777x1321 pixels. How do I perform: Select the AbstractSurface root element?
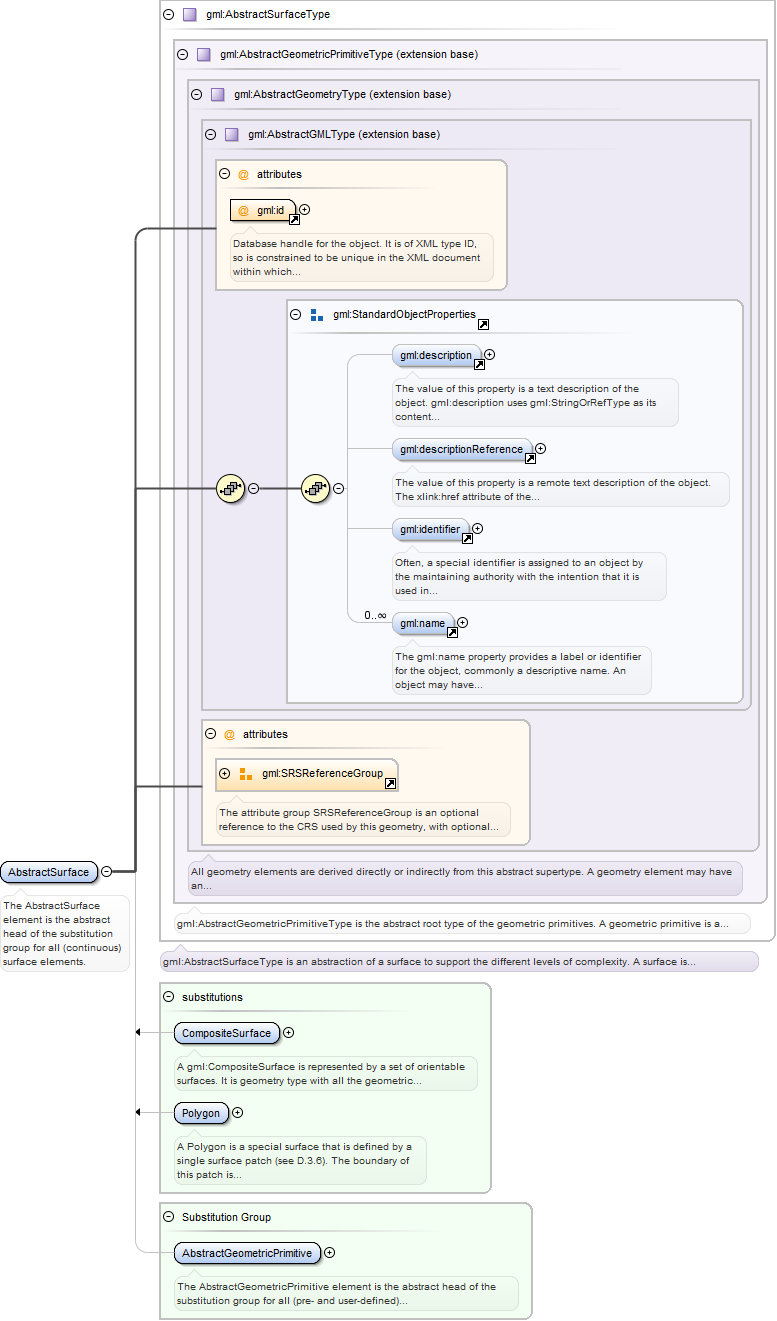click(49, 872)
